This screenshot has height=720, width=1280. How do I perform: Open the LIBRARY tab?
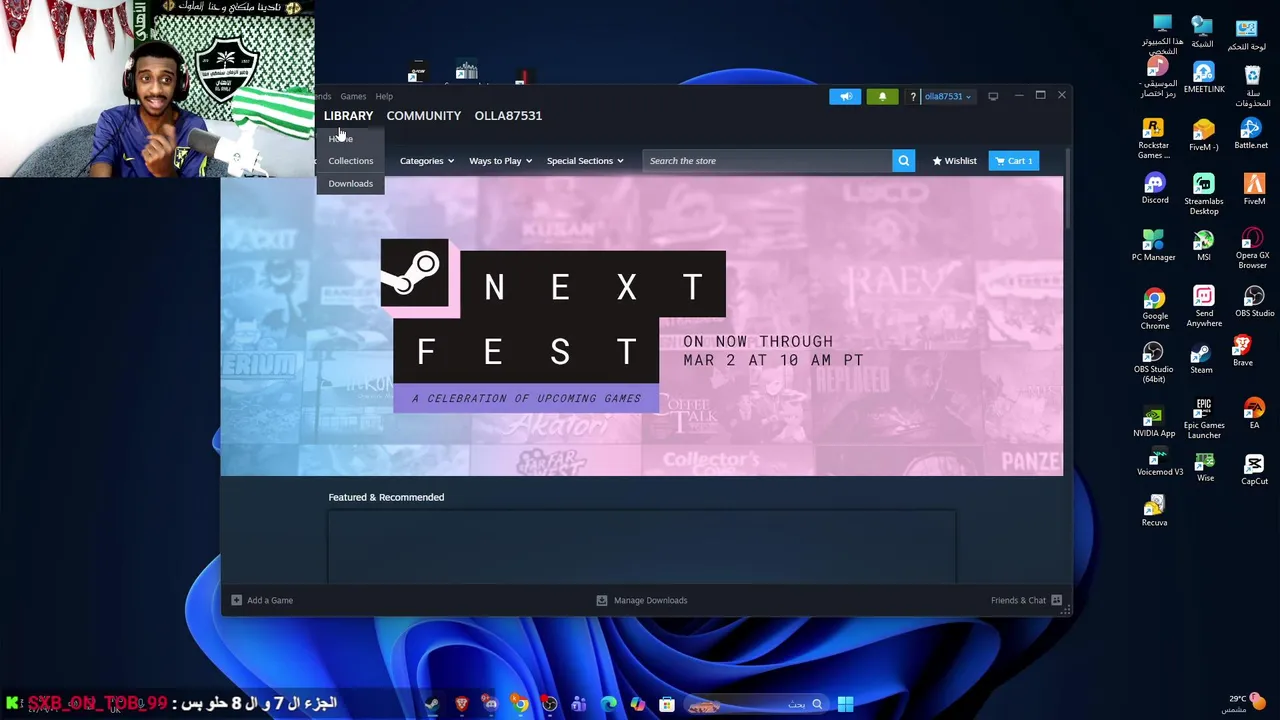348,116
